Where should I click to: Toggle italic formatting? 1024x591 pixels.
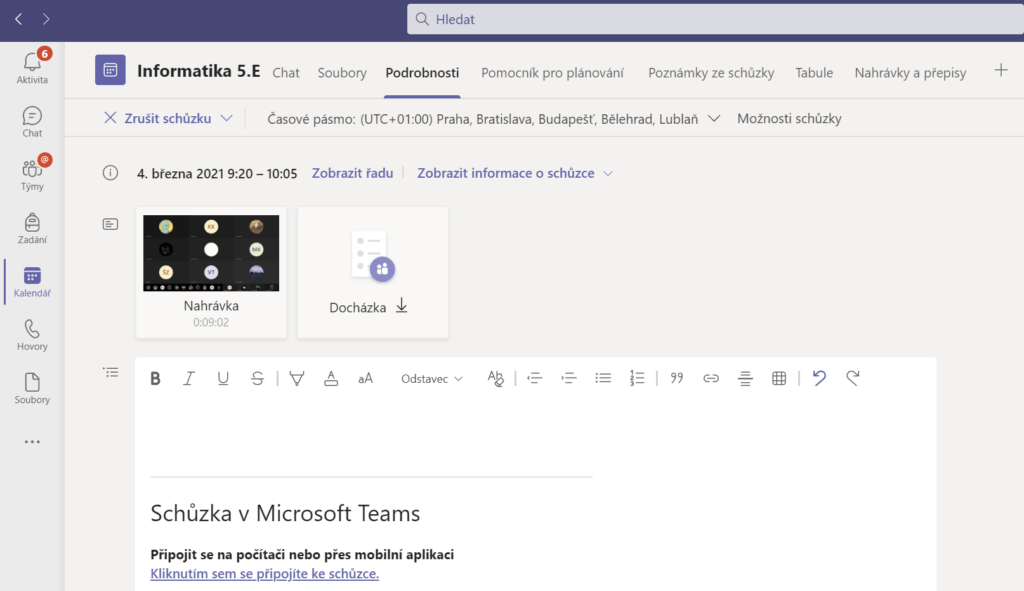coord(189,378)
